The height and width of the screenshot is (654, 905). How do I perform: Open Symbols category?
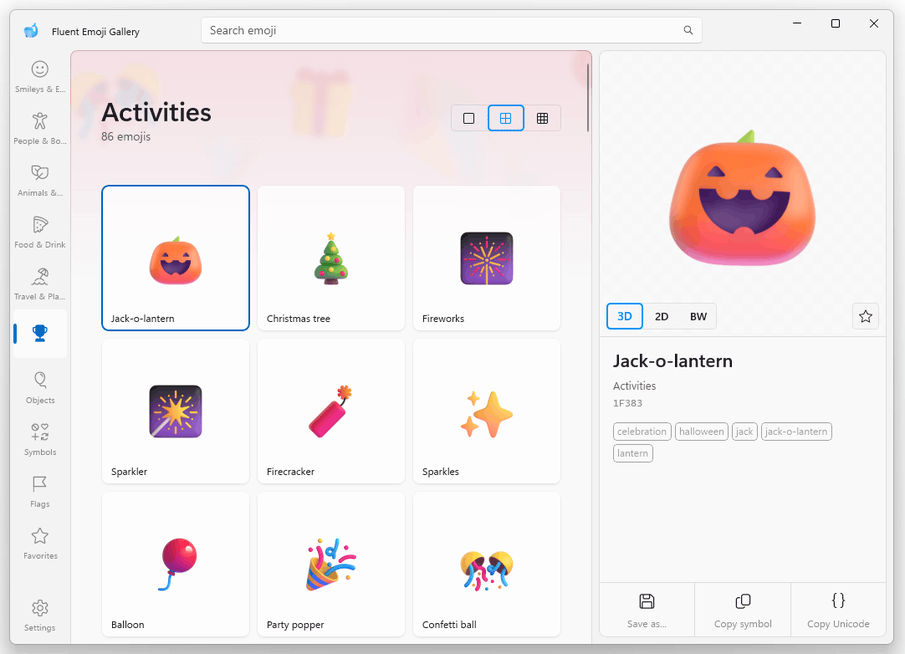(x=40, y=440)
